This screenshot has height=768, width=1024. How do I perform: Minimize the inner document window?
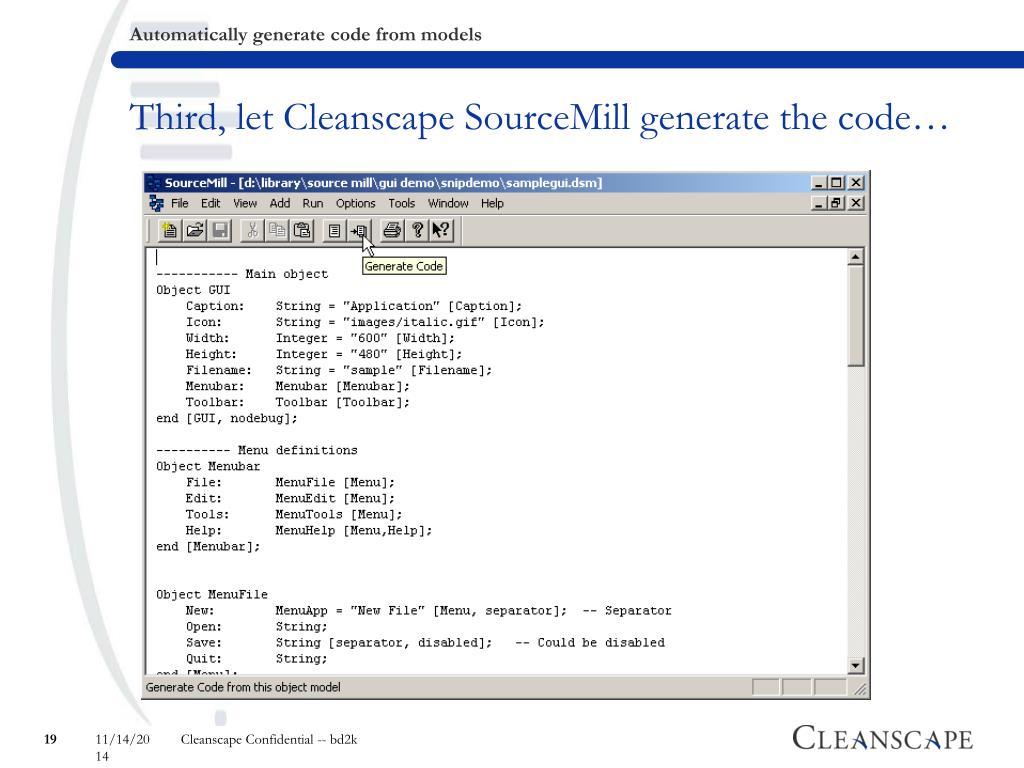click(819, 203)
